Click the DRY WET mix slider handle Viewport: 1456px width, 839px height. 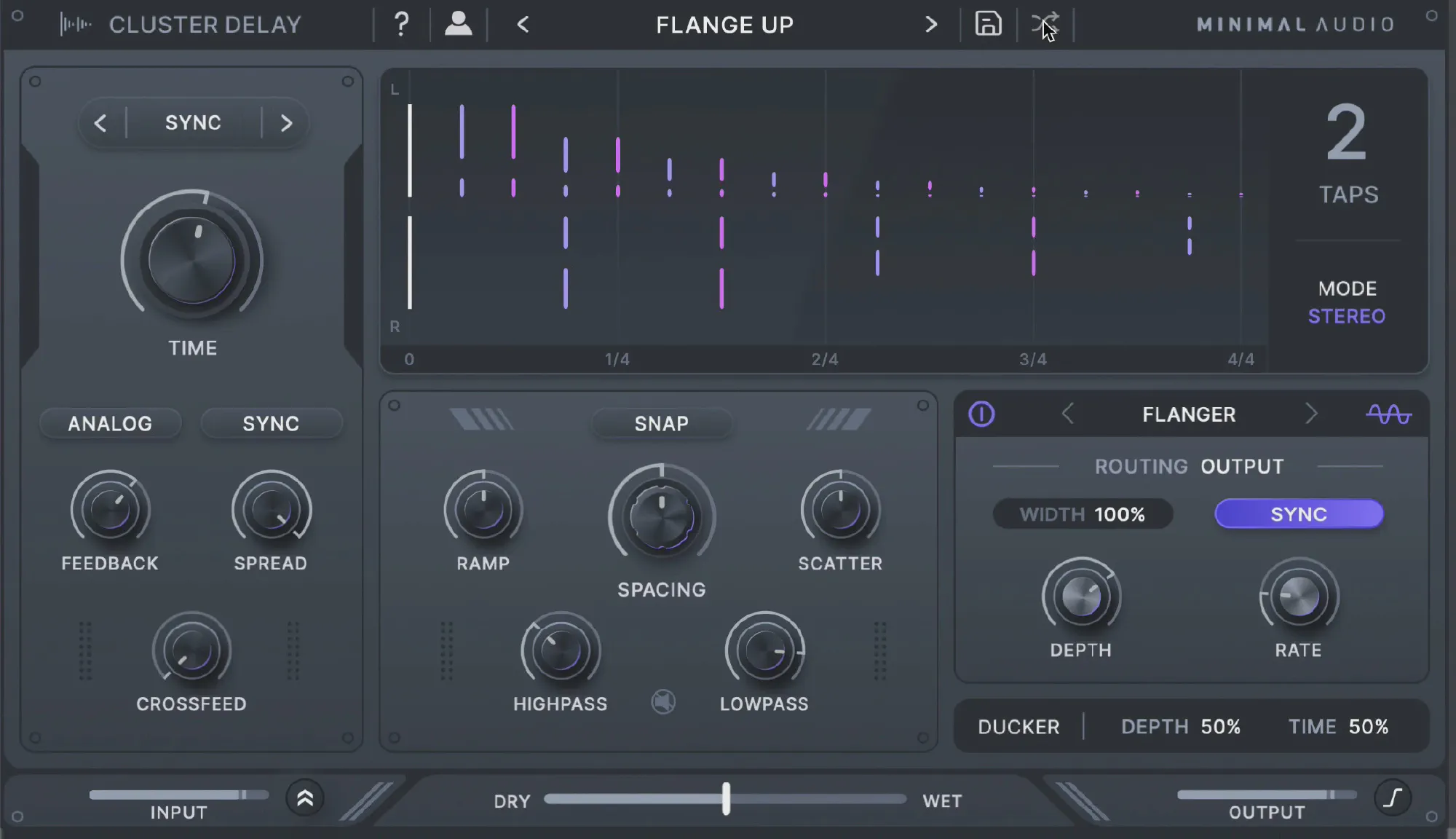[726, 799]
